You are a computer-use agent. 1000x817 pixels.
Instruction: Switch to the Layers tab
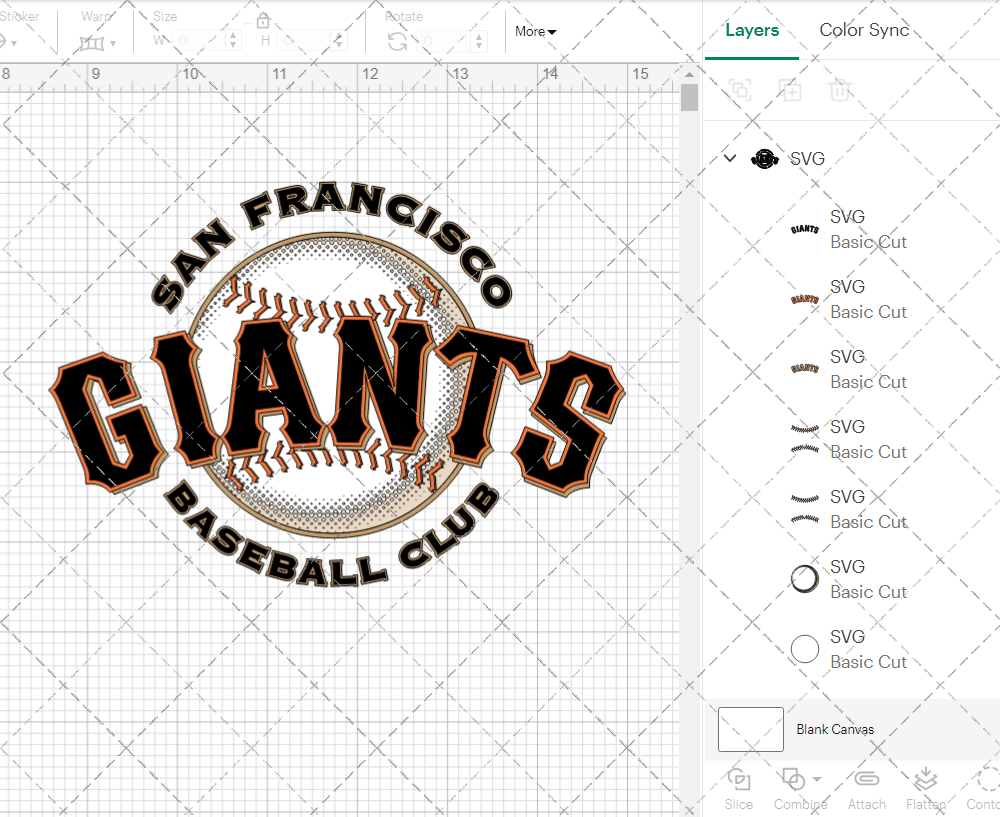752,30
